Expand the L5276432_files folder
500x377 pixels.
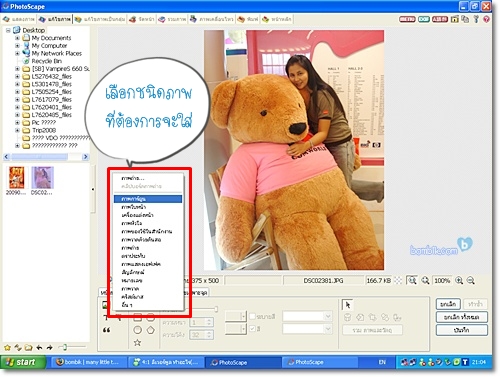click(x=17, y=76)
